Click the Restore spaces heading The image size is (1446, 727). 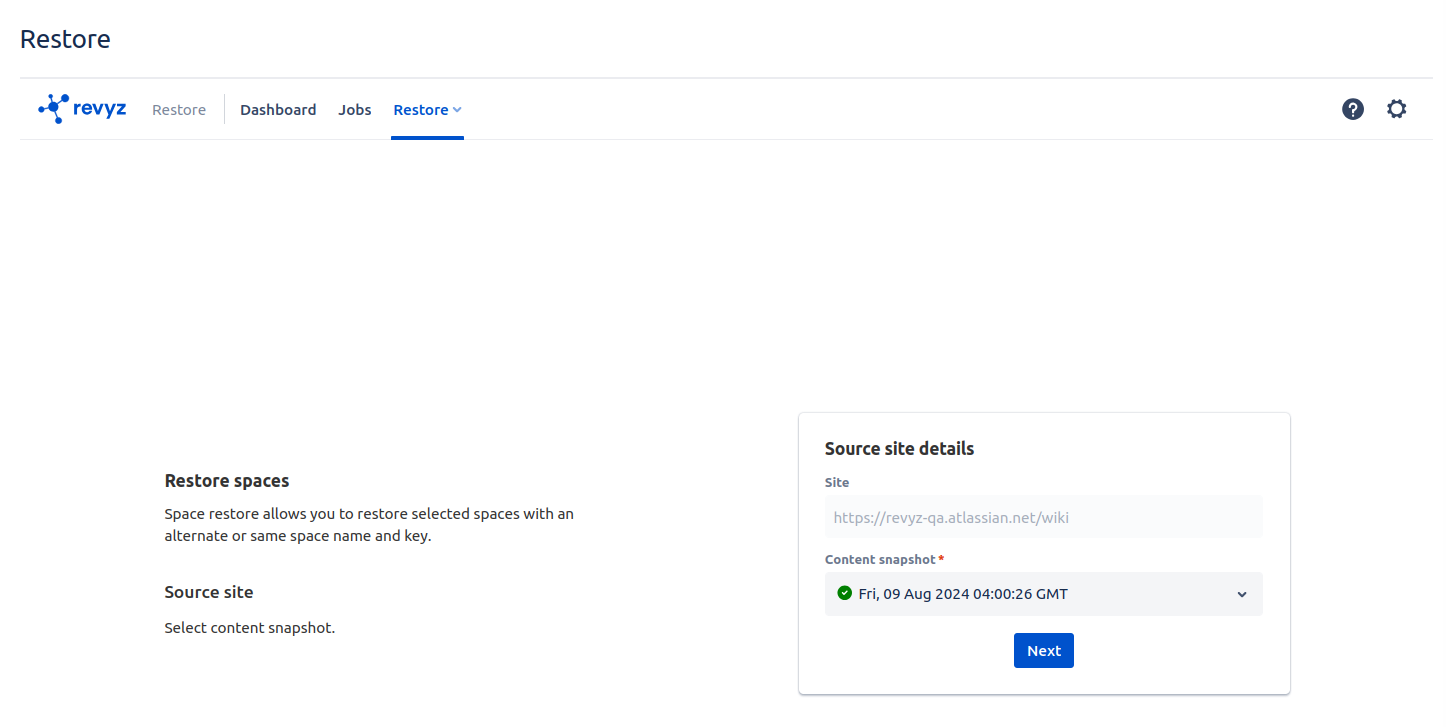pos(226,481)
